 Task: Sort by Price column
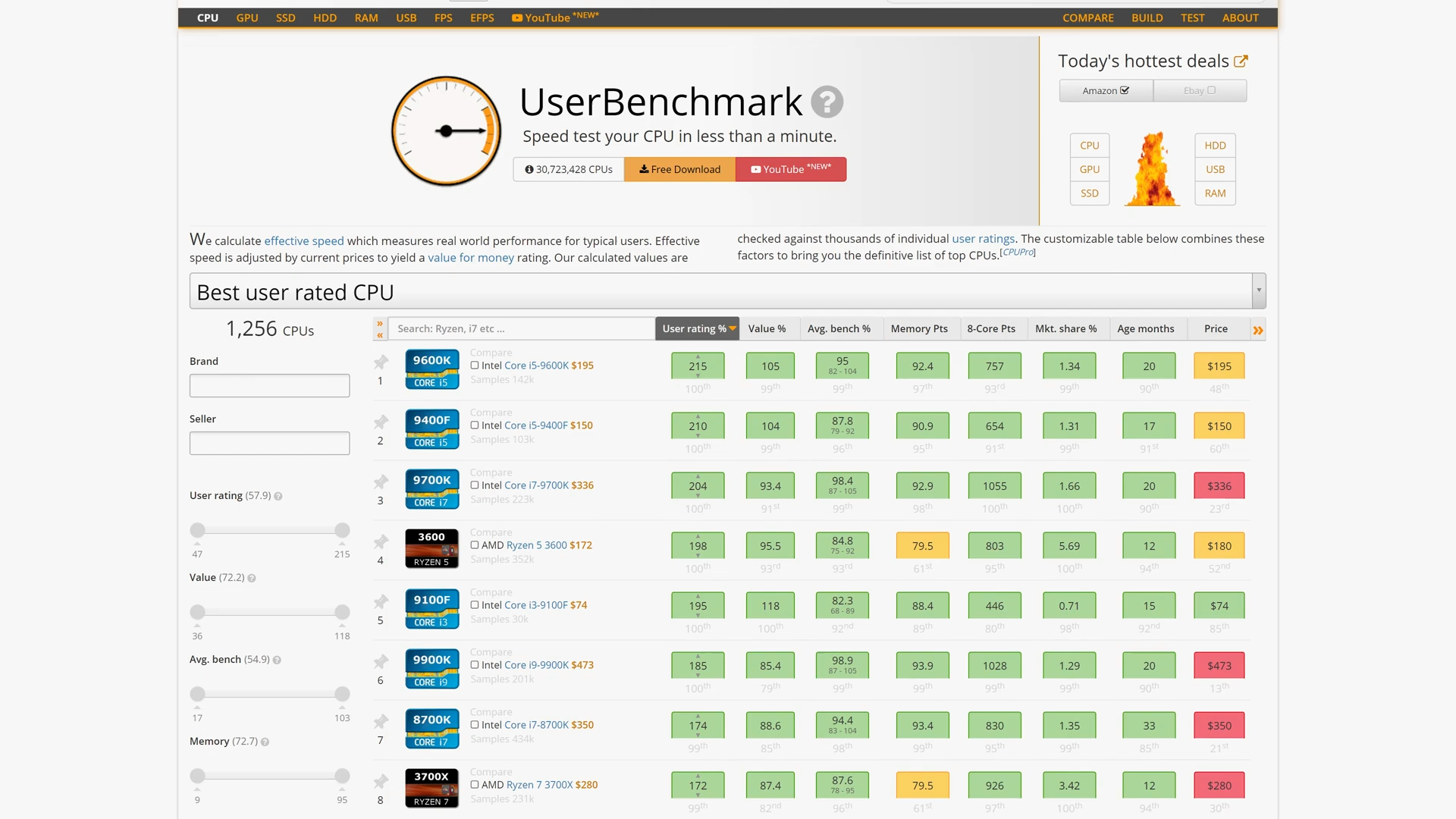[1216, 328]
